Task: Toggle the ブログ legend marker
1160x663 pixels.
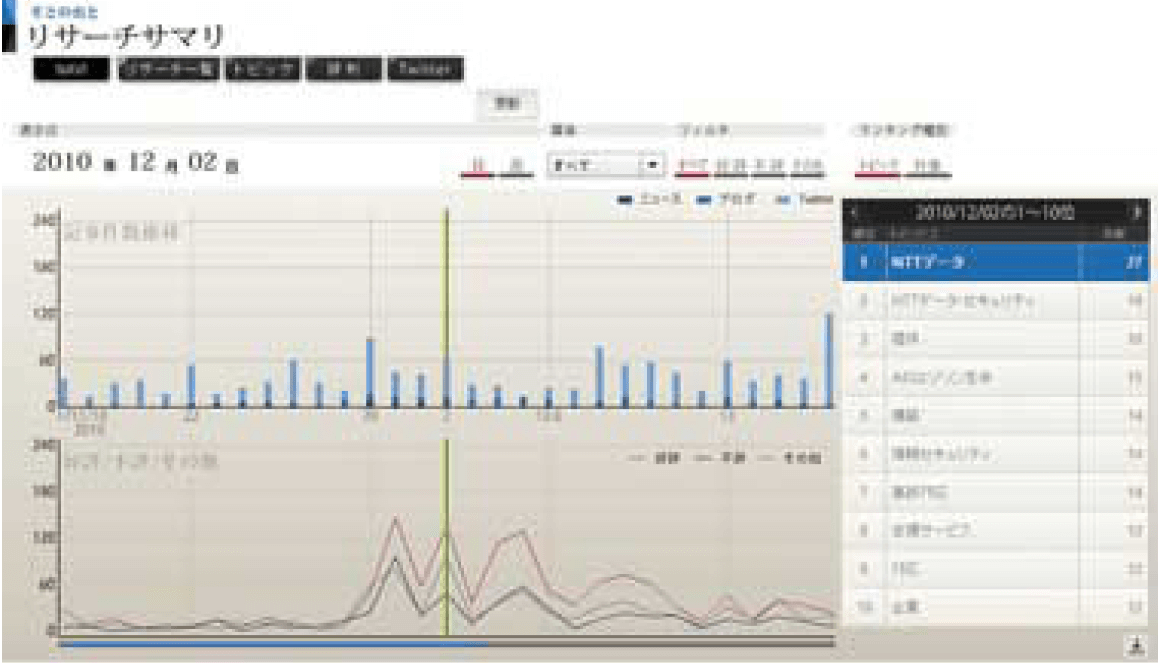Action: point(703,200)
